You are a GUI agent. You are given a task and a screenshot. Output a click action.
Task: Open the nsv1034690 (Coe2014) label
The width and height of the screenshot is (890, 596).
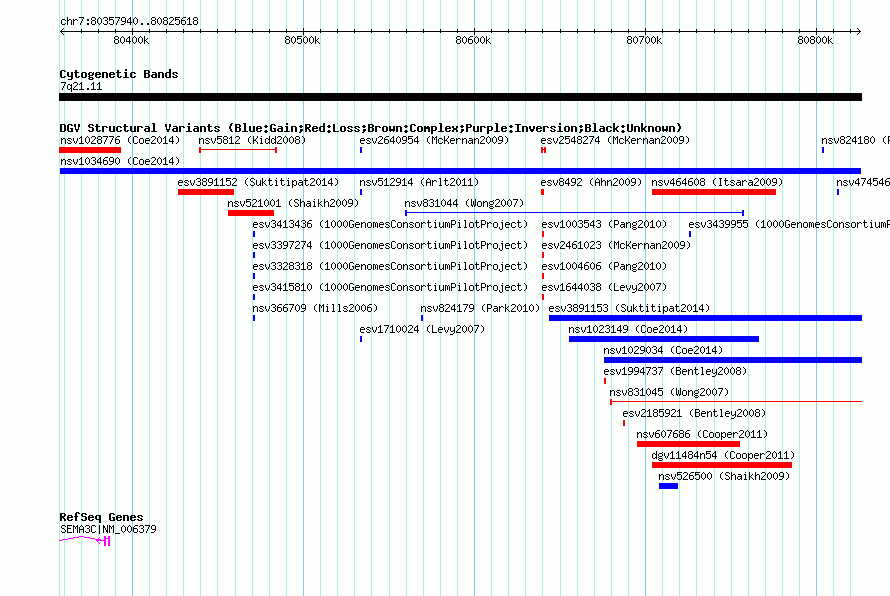[120, 161]
